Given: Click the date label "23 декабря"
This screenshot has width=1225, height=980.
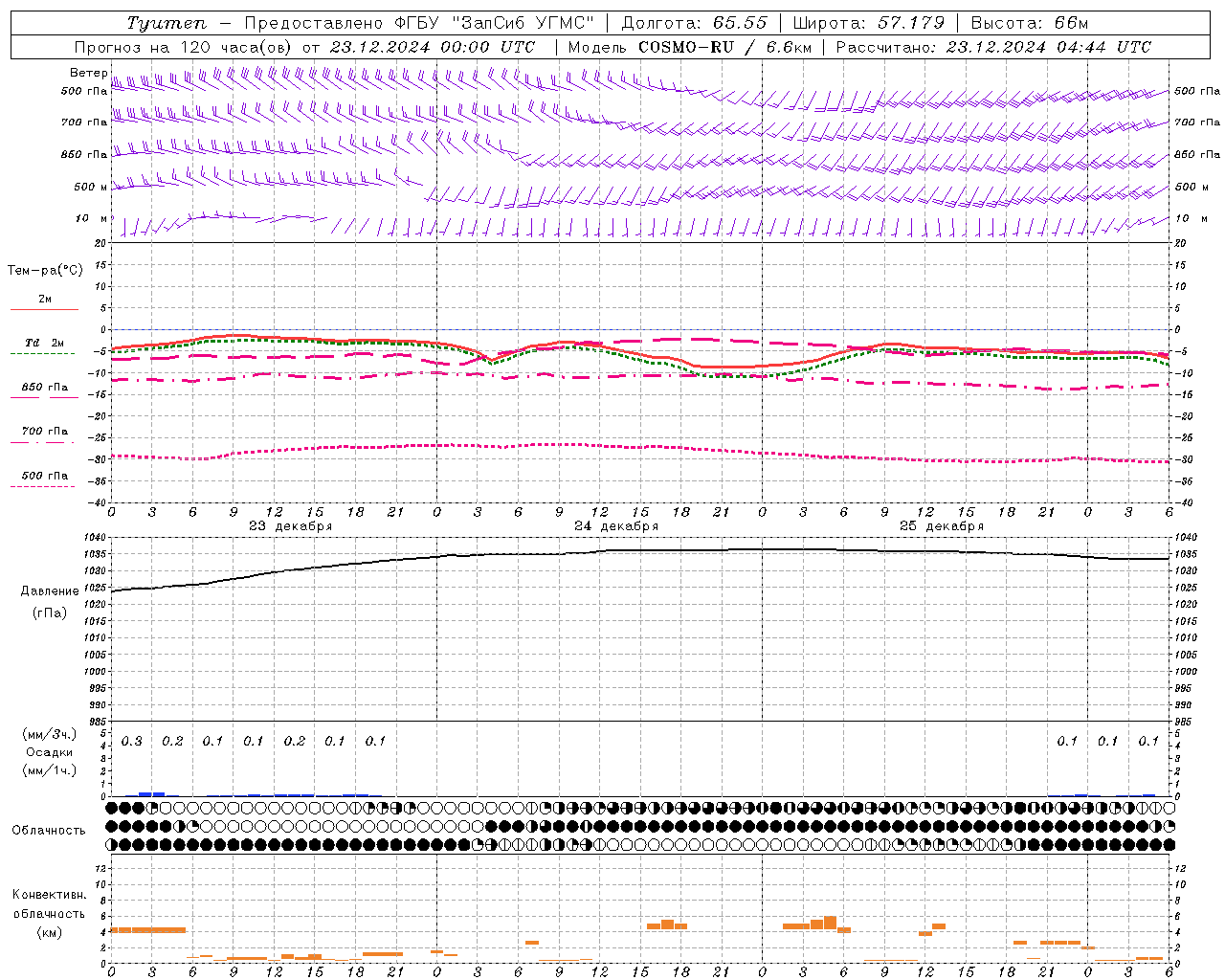Looking at the screenshot, I should (x=291, y=526).
